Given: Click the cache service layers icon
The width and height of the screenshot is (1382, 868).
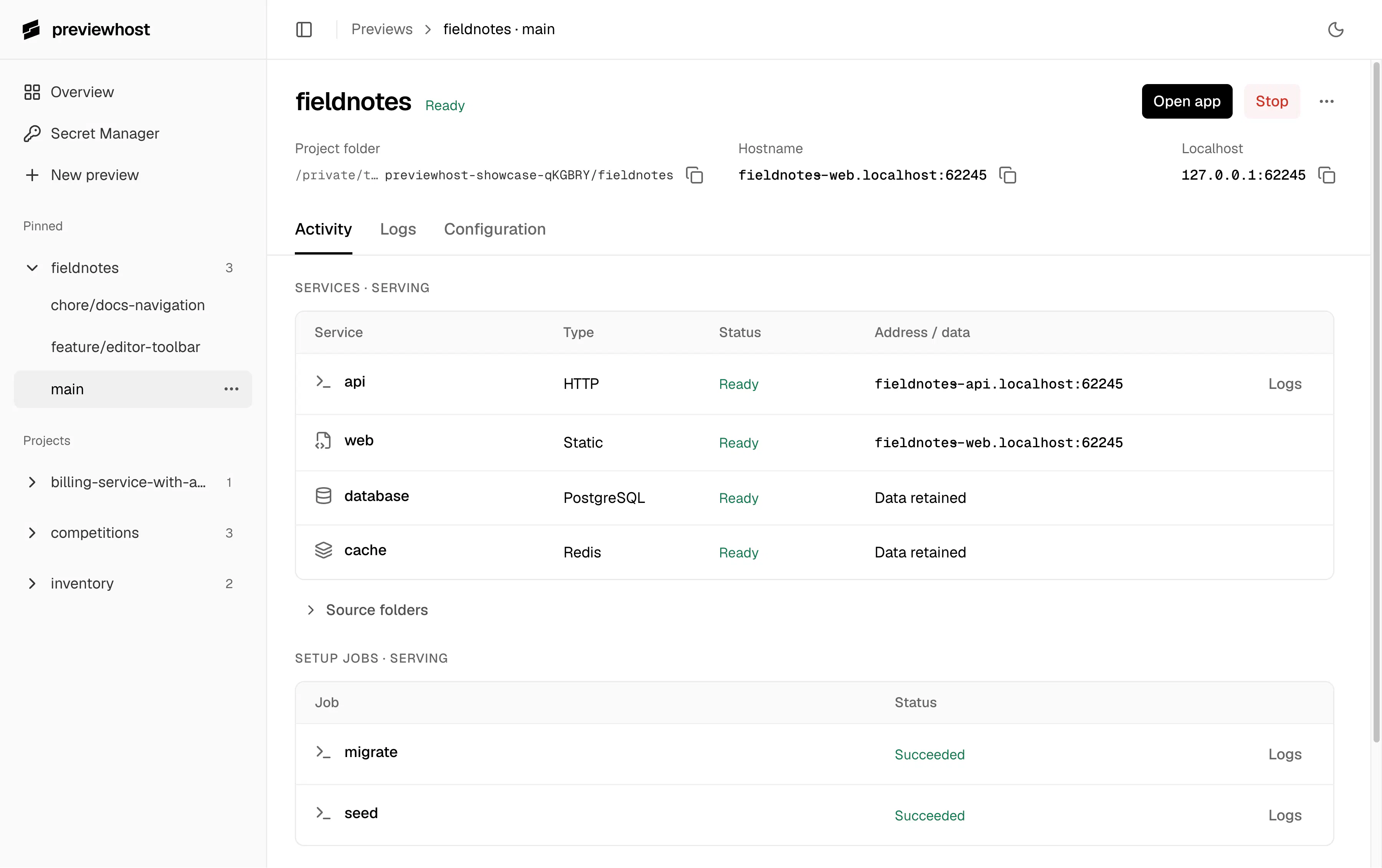Looking at the screenshot, I should [x=323, y=550].
